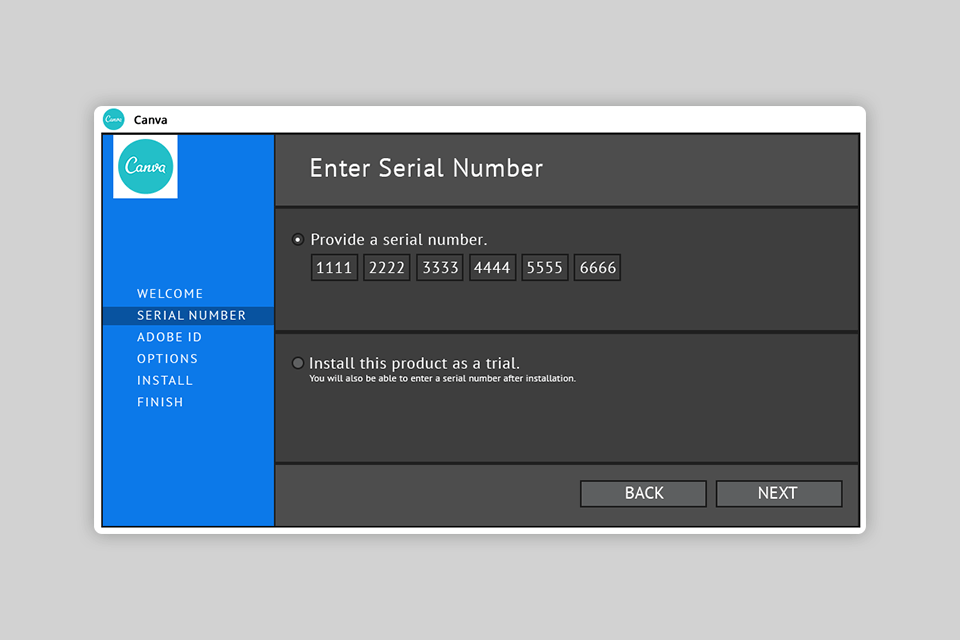Click the Canva window title text
This screenshot has height=640, width=960.
(151, 120)
